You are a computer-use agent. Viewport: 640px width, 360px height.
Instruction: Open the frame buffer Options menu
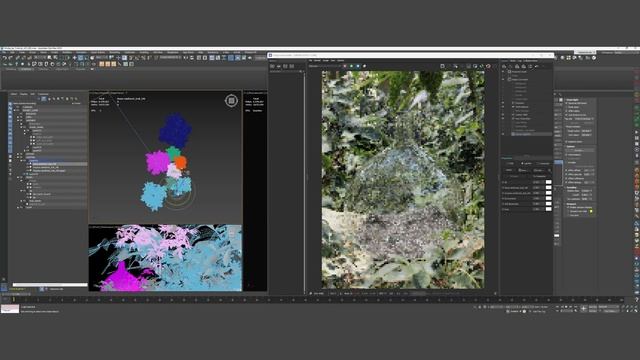tap(341, 60)
